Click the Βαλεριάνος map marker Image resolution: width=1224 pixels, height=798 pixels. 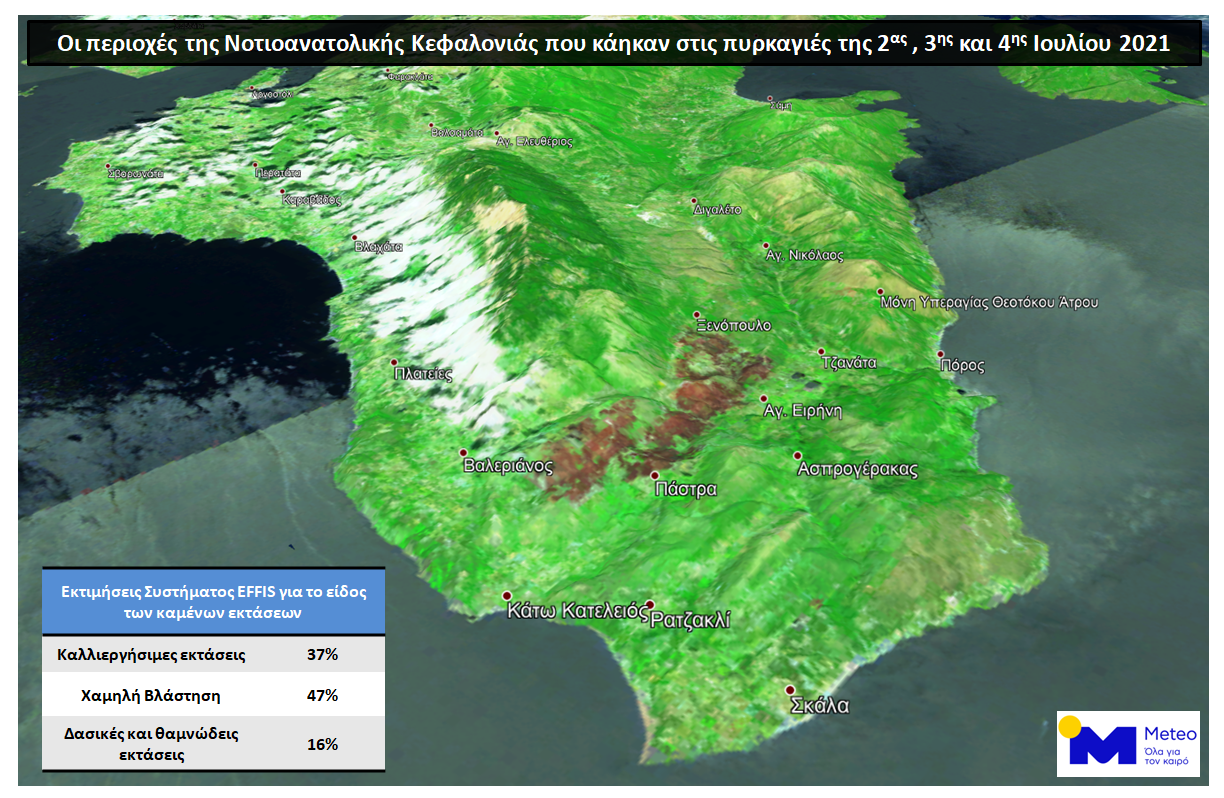463,453
